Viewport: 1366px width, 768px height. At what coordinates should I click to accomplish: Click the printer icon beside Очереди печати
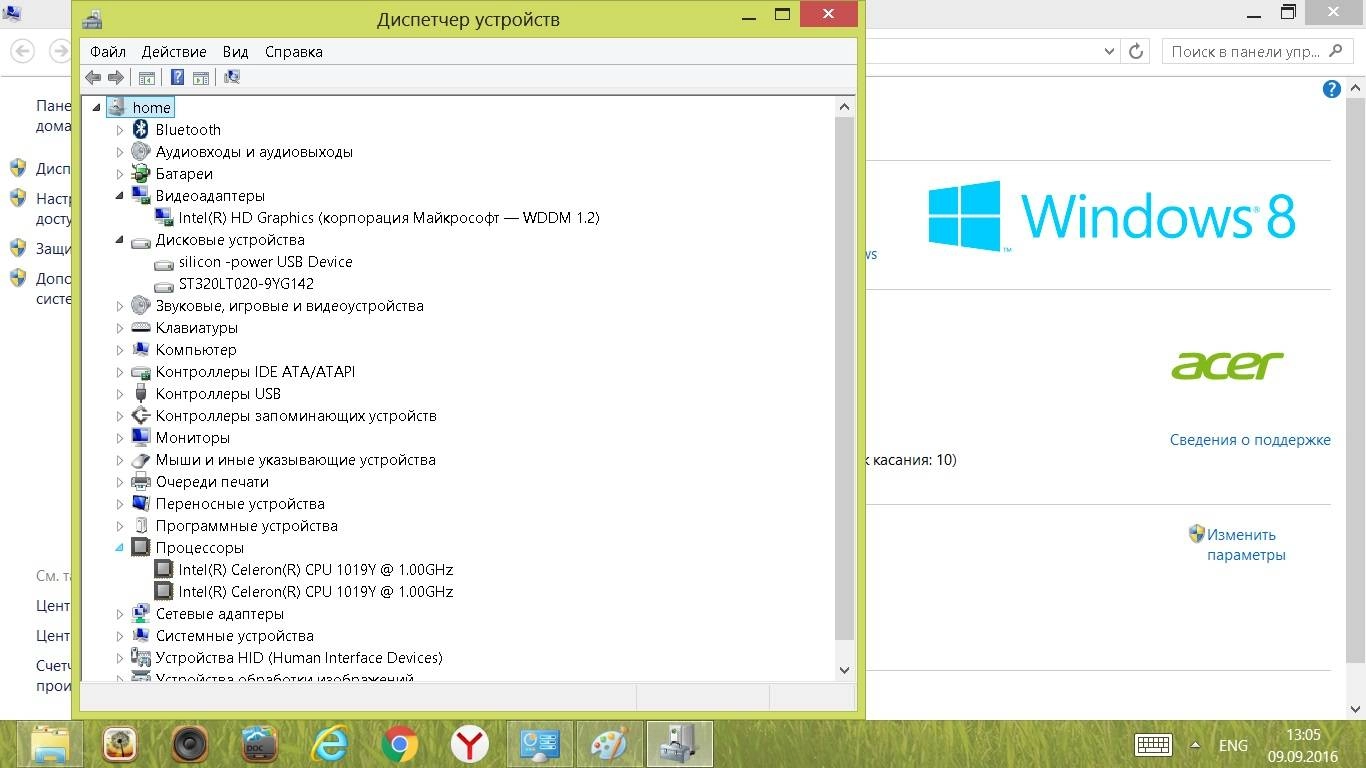click(141, 481)
